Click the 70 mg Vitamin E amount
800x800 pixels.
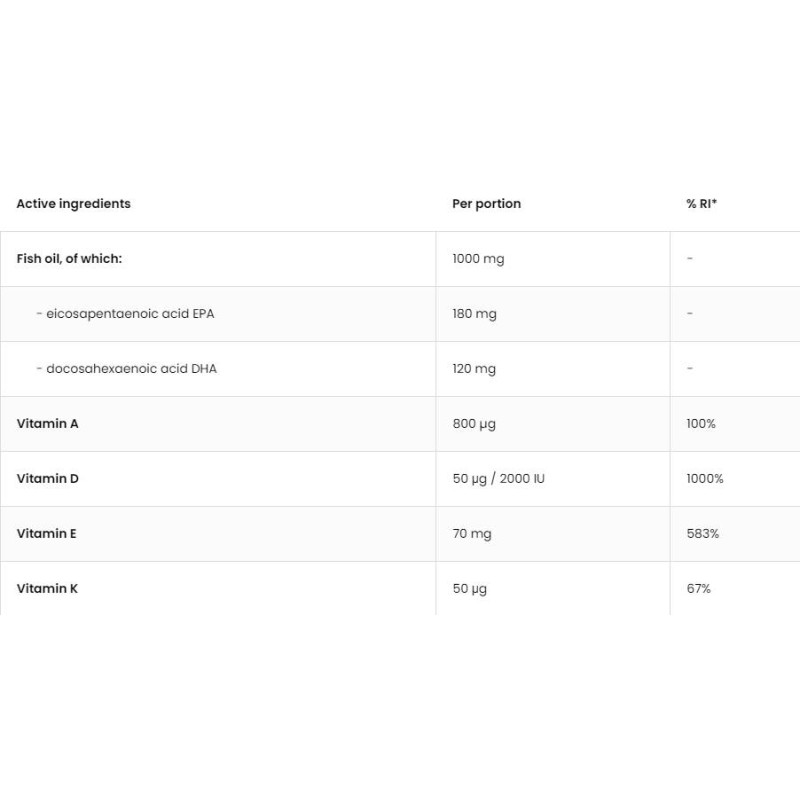tap(472, 534)
